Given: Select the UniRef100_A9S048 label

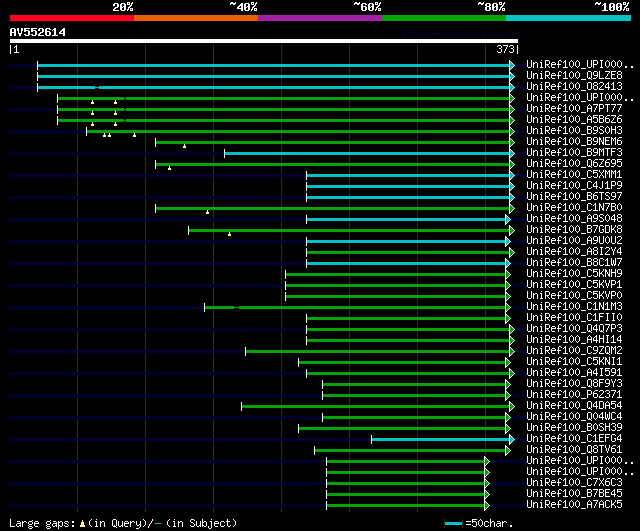Looking at the screenshot, I should (x=574, y=219).
